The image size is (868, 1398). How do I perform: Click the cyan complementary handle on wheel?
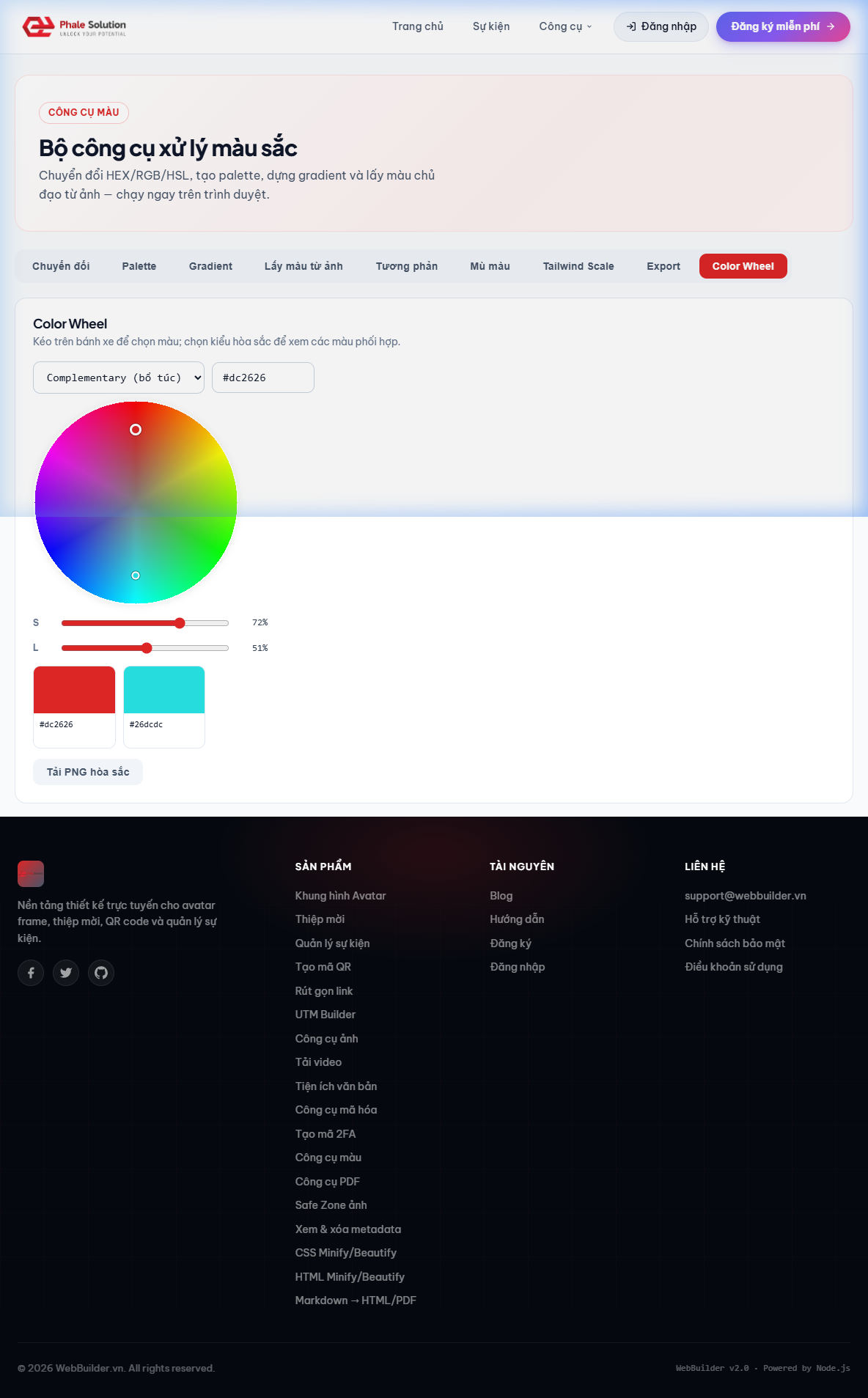(136, 575)
